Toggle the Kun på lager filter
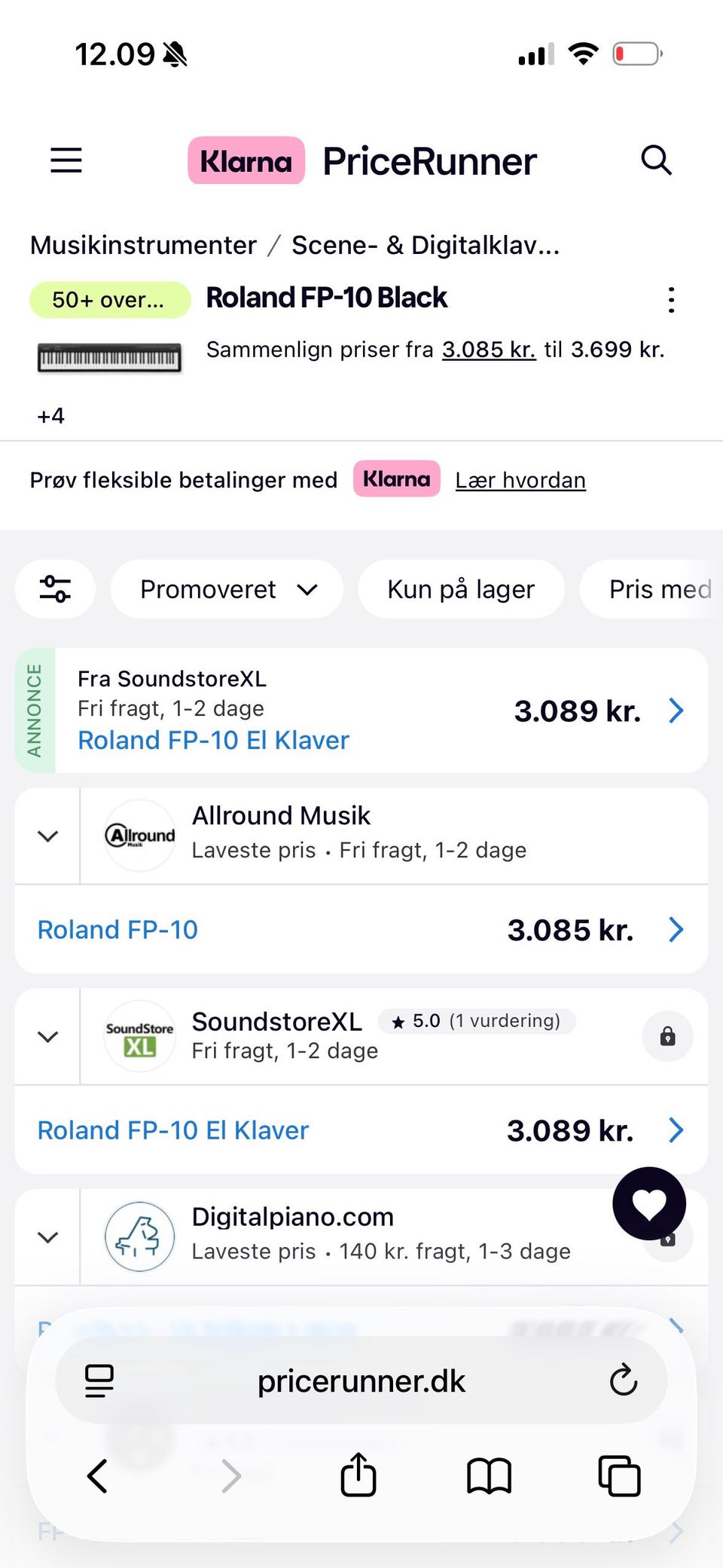The height and width of the screenshot is (1568, 723). 461,589
